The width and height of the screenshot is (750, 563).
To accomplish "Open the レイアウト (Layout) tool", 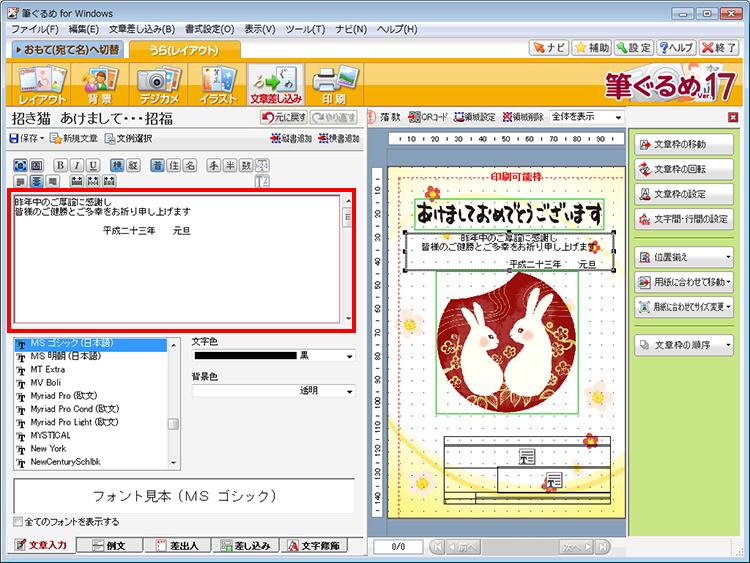I will pyautogui.click(x=42, y=85).
